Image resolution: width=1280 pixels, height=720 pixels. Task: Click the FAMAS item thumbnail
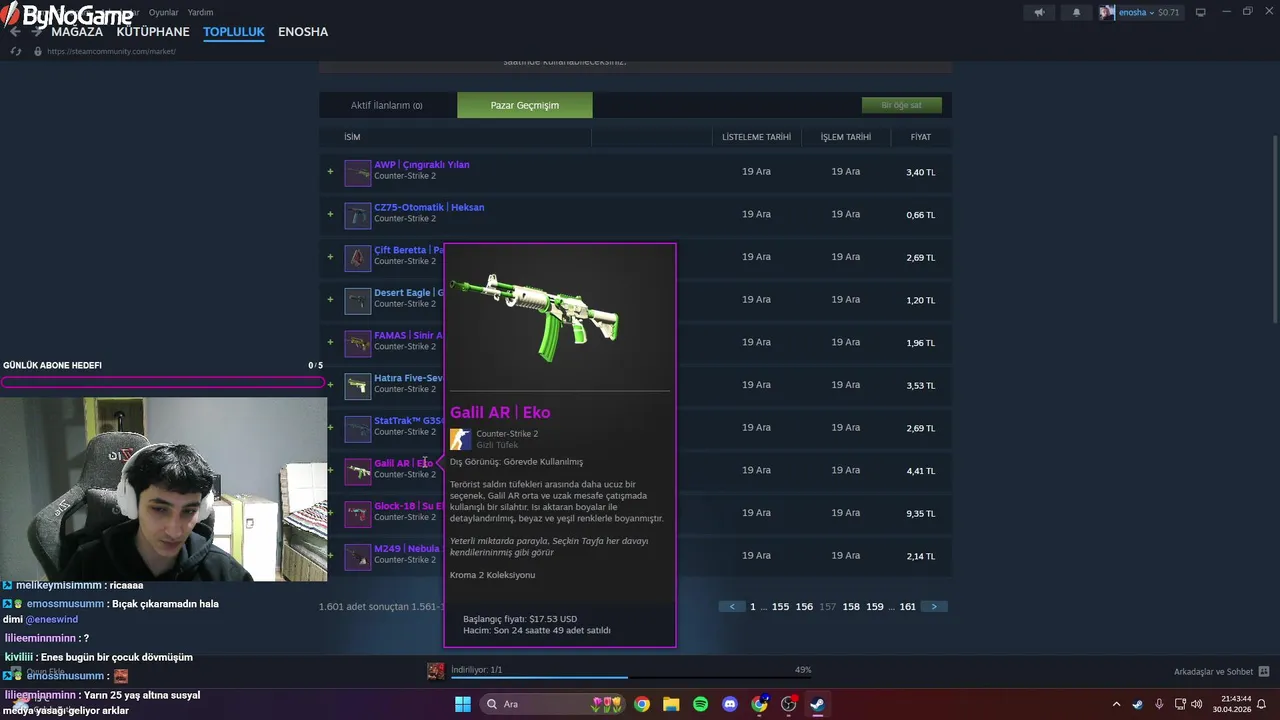tap(358, 344)
